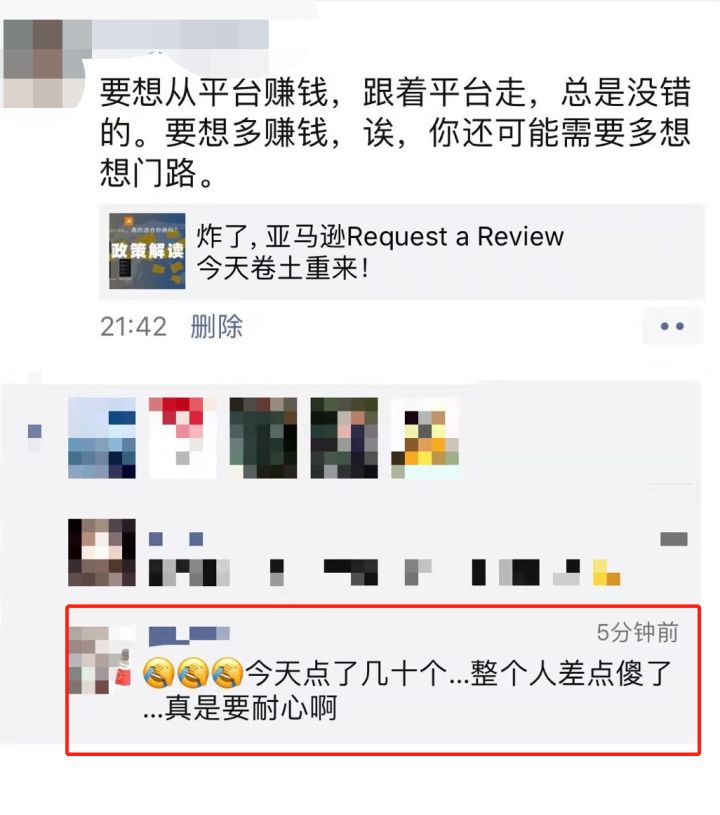This screenshot has width=720, height=815.
Task: Tap the blurred name above 今天点了几十个 comment
Action: click(189, 635)
